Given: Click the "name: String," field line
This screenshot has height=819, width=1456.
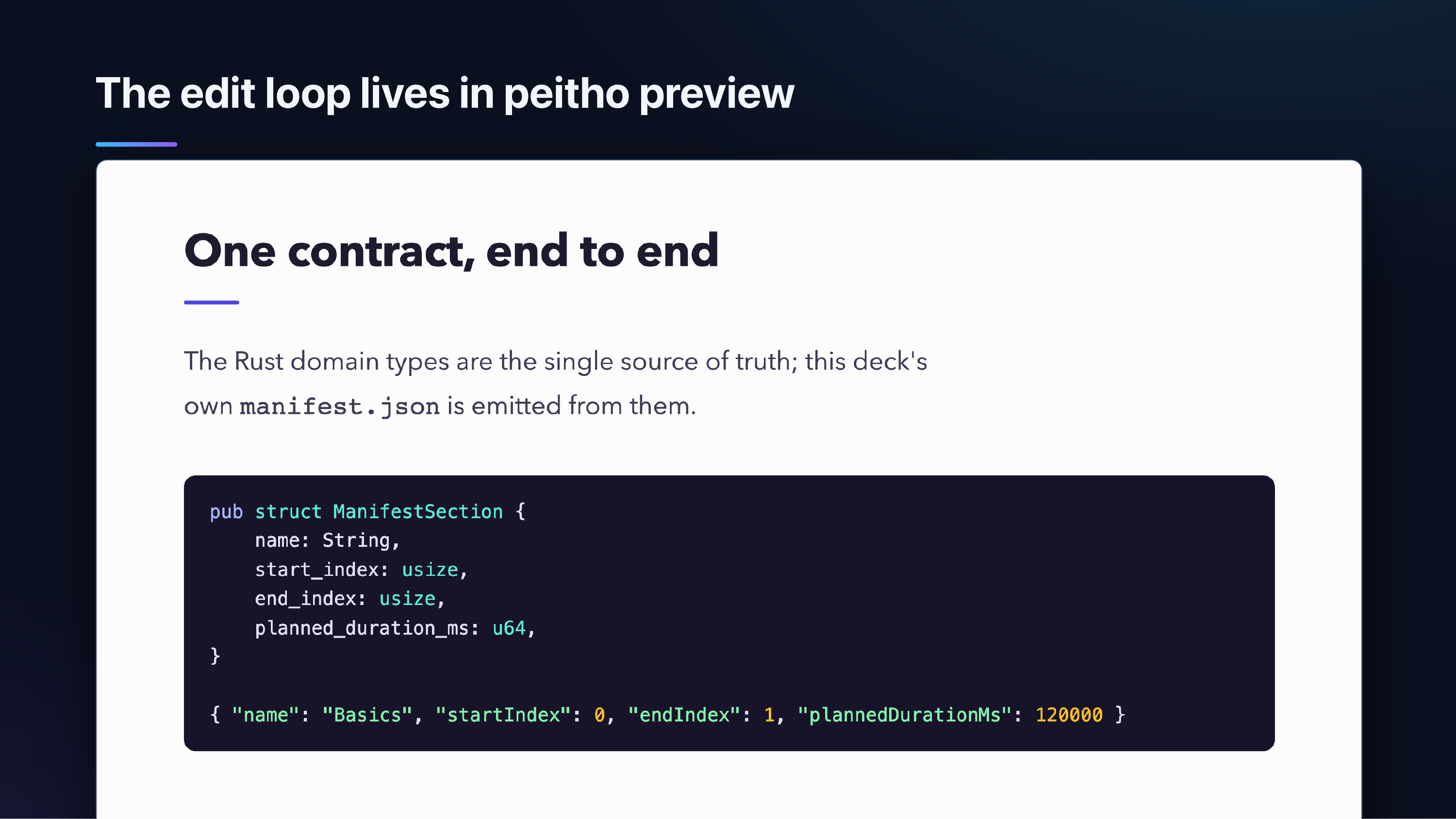Looking at the screenshot, I should [x=327, y=541].
